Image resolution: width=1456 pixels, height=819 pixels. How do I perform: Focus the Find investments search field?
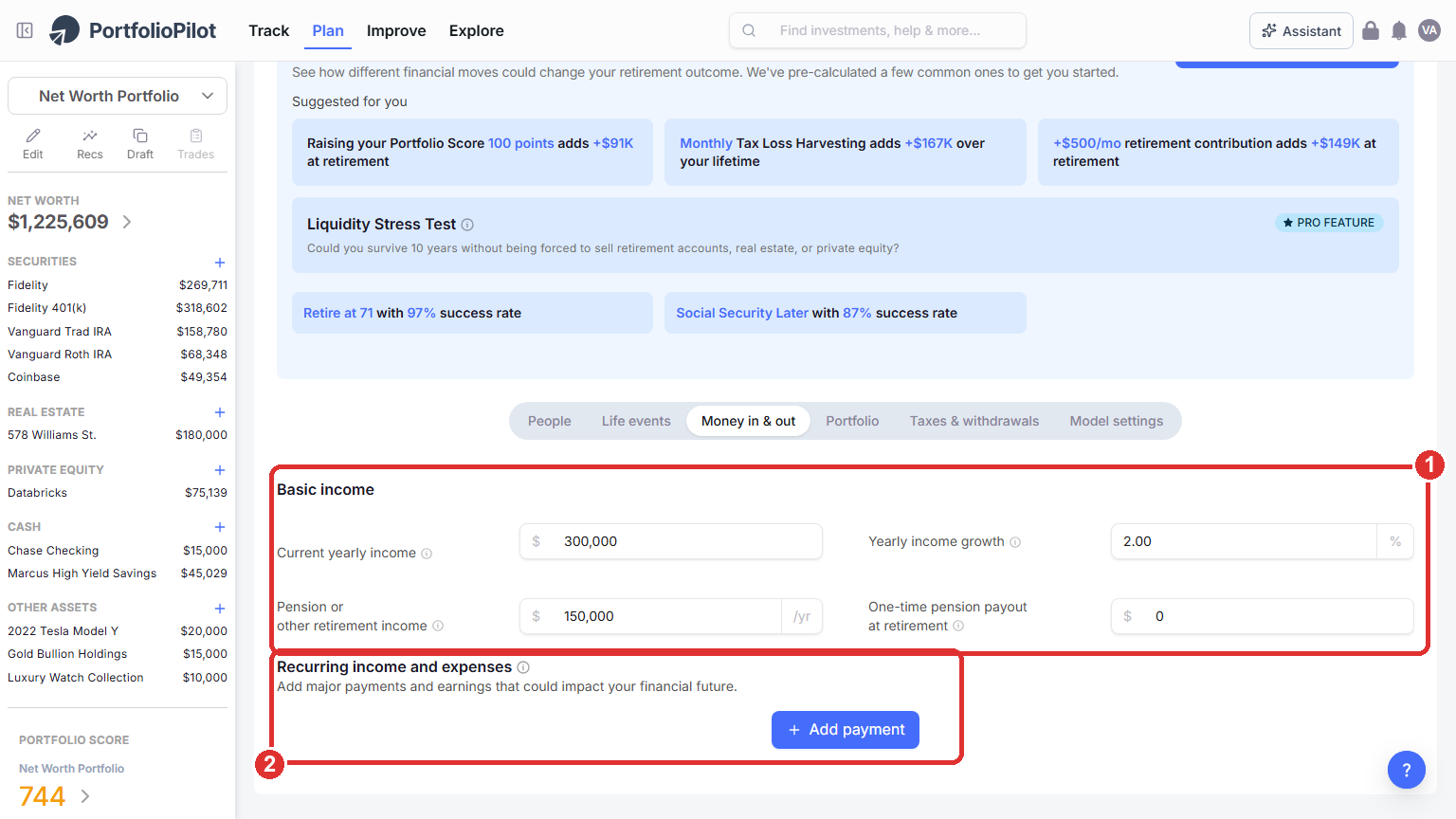pos(878,30)
